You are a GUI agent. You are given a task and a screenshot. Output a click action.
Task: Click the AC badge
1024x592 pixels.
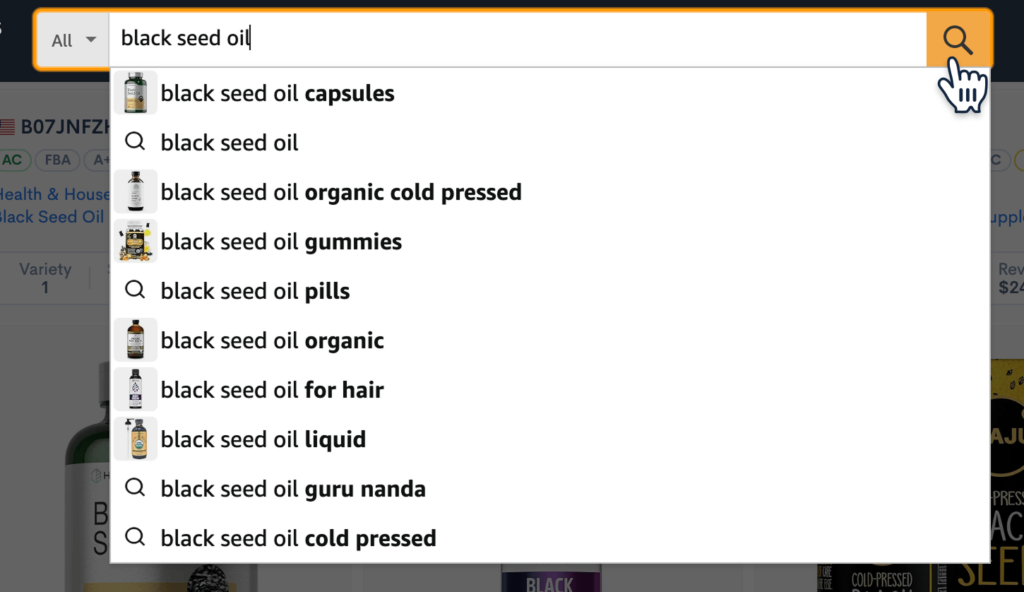click(x=14, y=159)
